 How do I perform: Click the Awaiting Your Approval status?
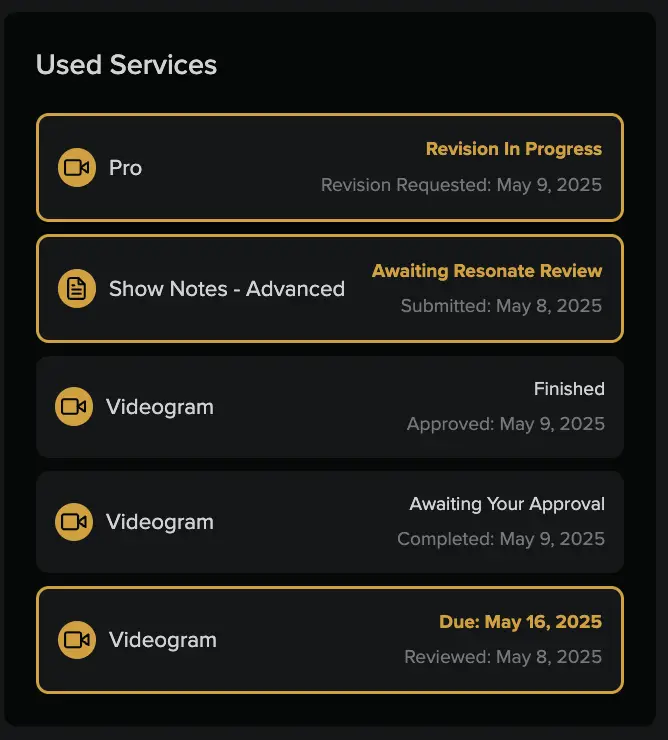507,504
